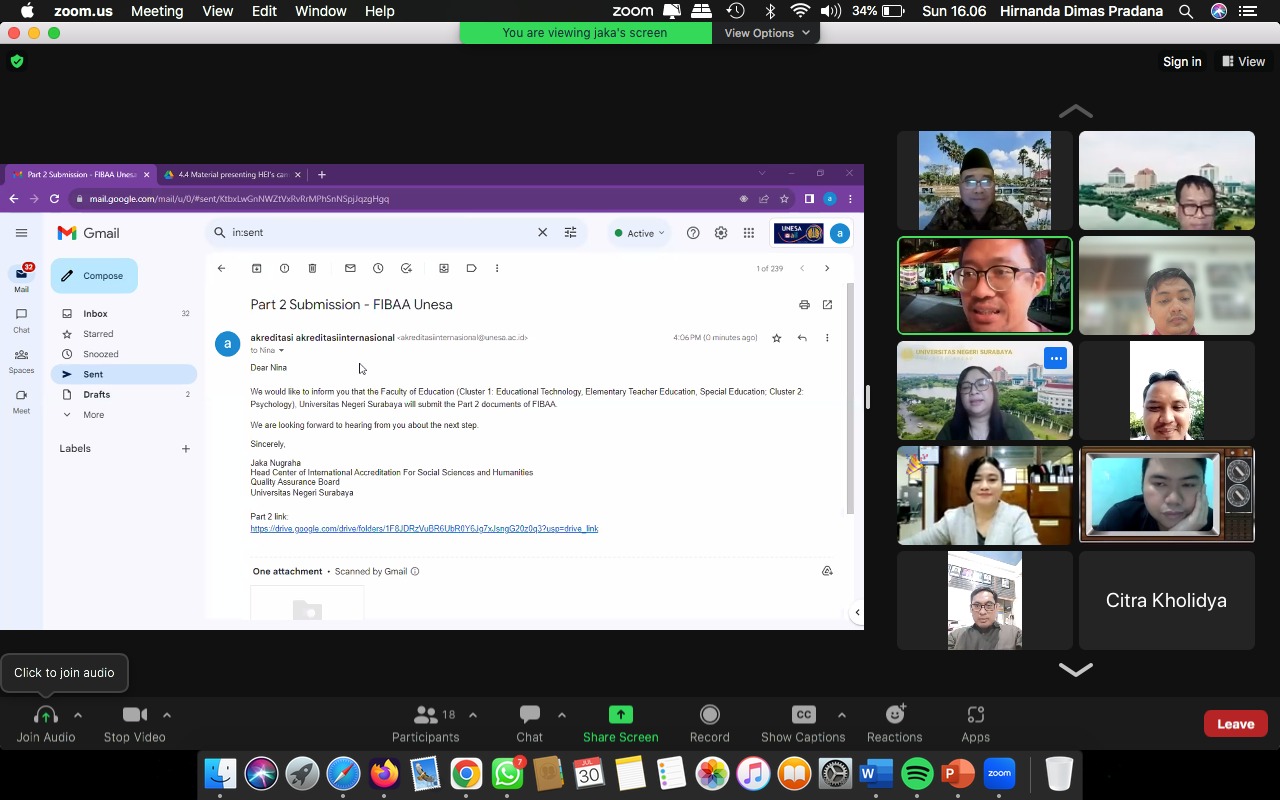Select Sent folder in Gmail
Viewport: 1280px width, 800px height.
(124, 374)
